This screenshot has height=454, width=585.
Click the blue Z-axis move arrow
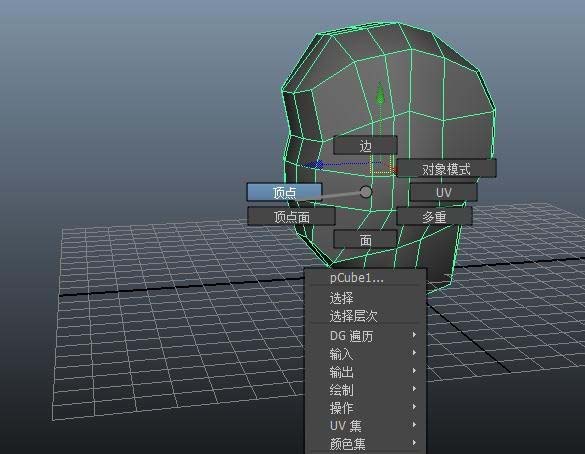click(x=315, y=165)
